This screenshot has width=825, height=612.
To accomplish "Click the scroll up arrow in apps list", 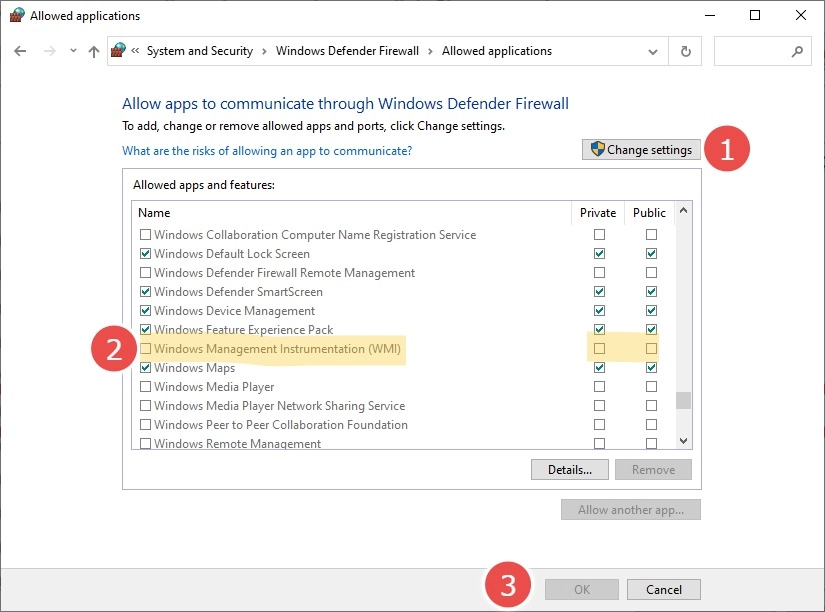I will click(x=684, y=212).
